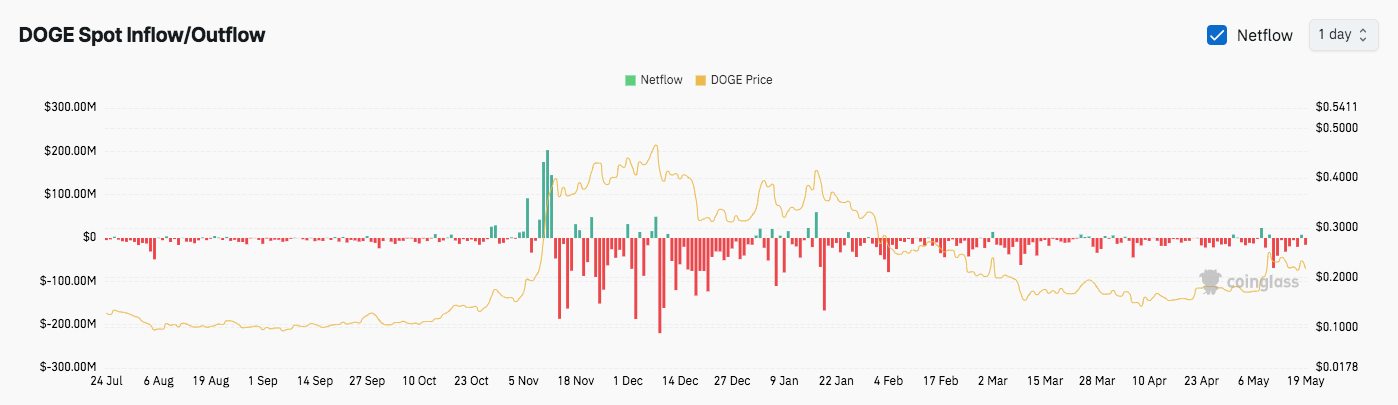Click the $200.00M axis label
Screen dimensions: 1398x405
(70, 151)
